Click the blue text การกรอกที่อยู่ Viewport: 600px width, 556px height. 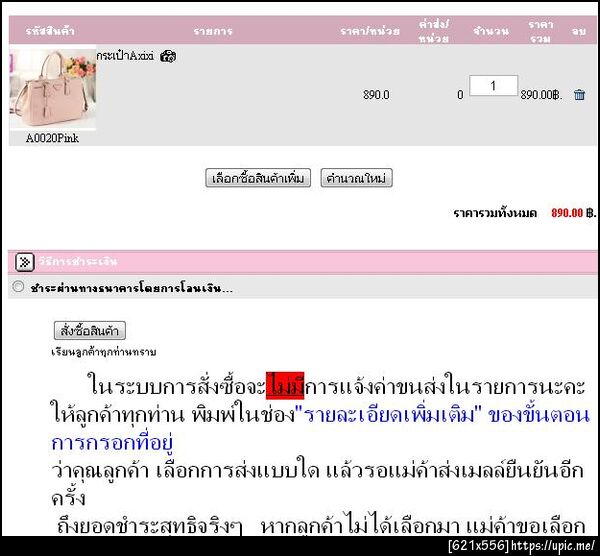click(112, 443)
